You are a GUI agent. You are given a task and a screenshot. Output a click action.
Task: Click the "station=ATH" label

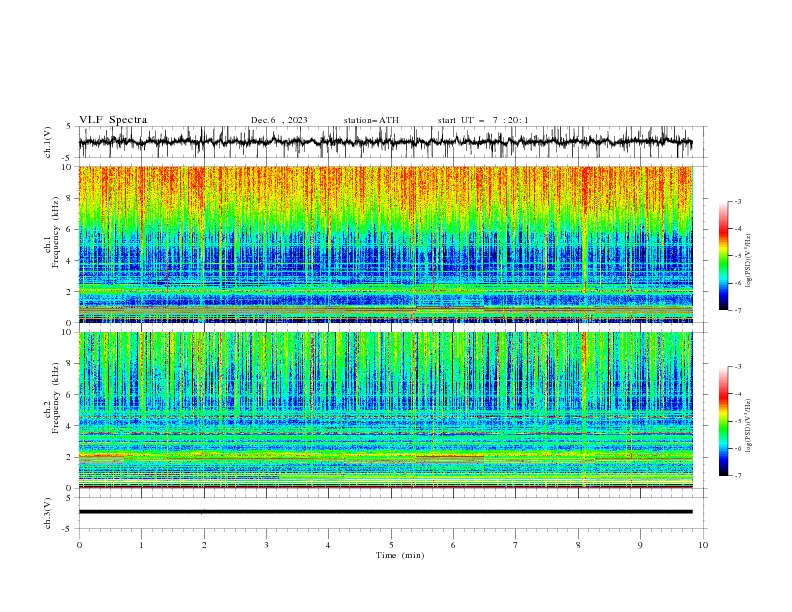pos(371,120)
